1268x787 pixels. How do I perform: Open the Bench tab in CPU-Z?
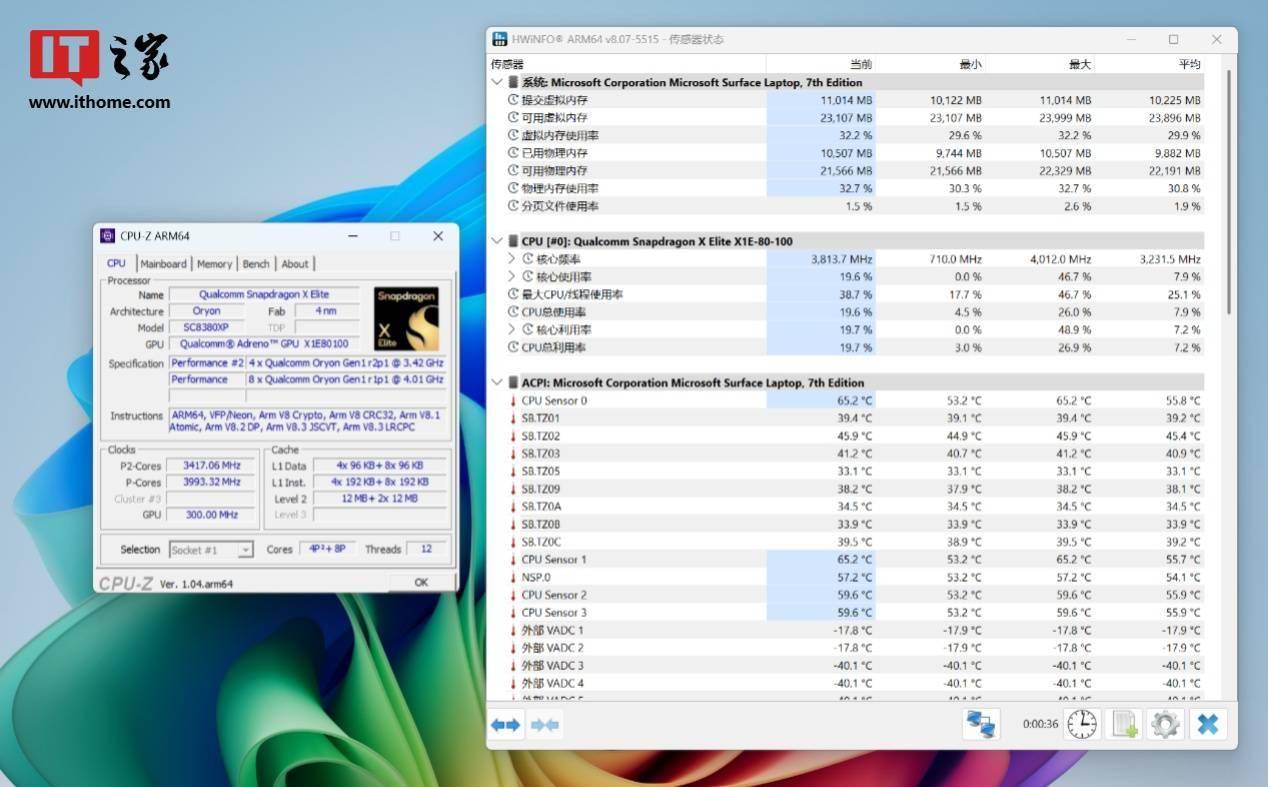tap(256, 264)
